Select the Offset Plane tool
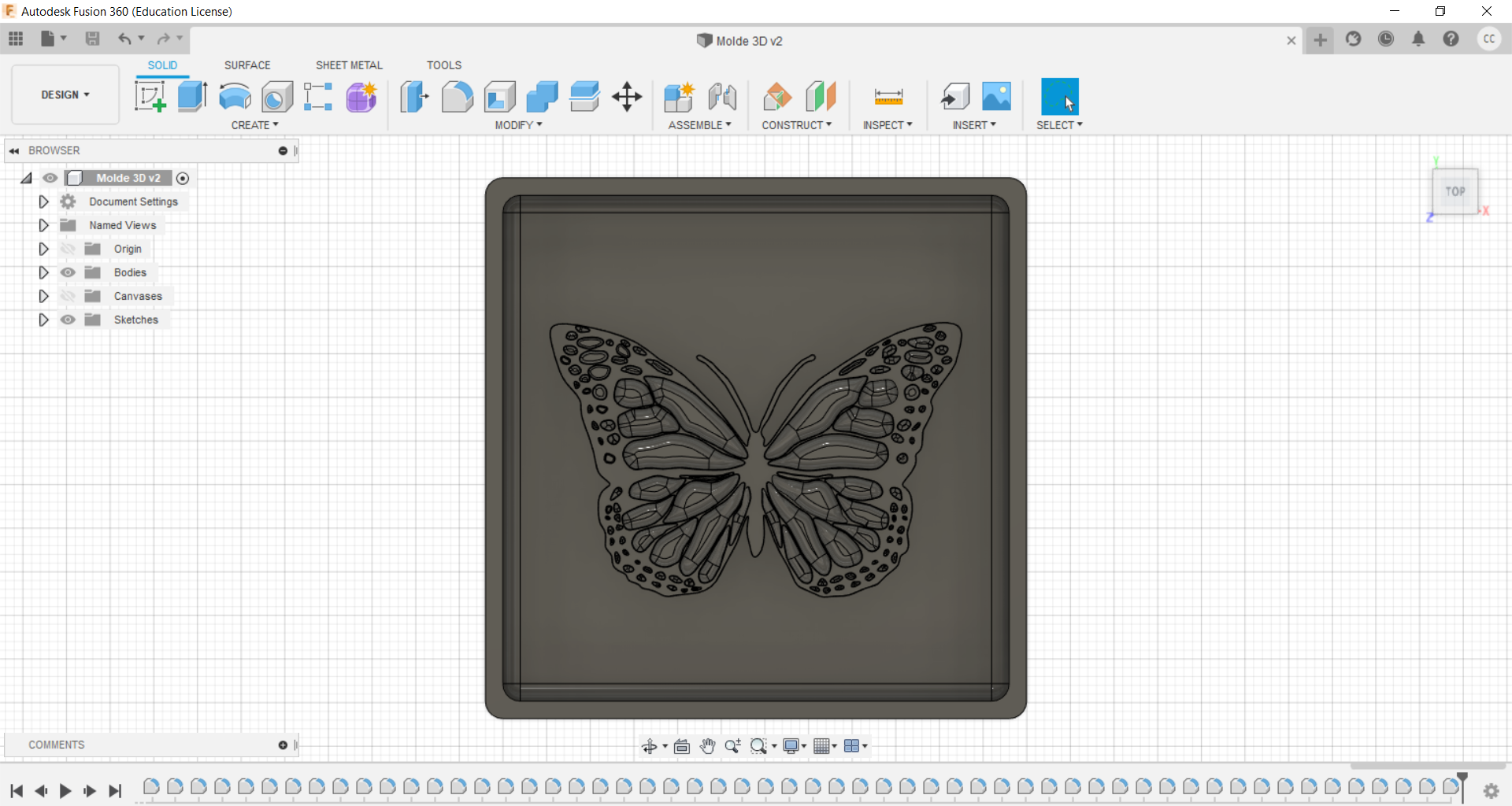This screenshot has height=806, width=1512. point(777,97)
